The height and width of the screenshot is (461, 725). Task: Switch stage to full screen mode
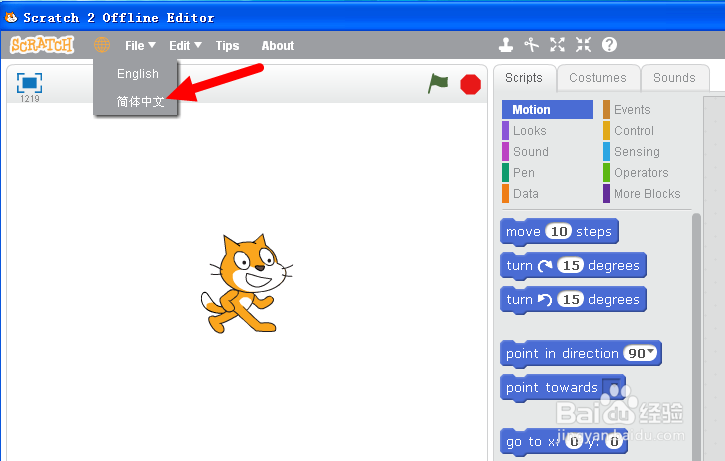(30, 83)
